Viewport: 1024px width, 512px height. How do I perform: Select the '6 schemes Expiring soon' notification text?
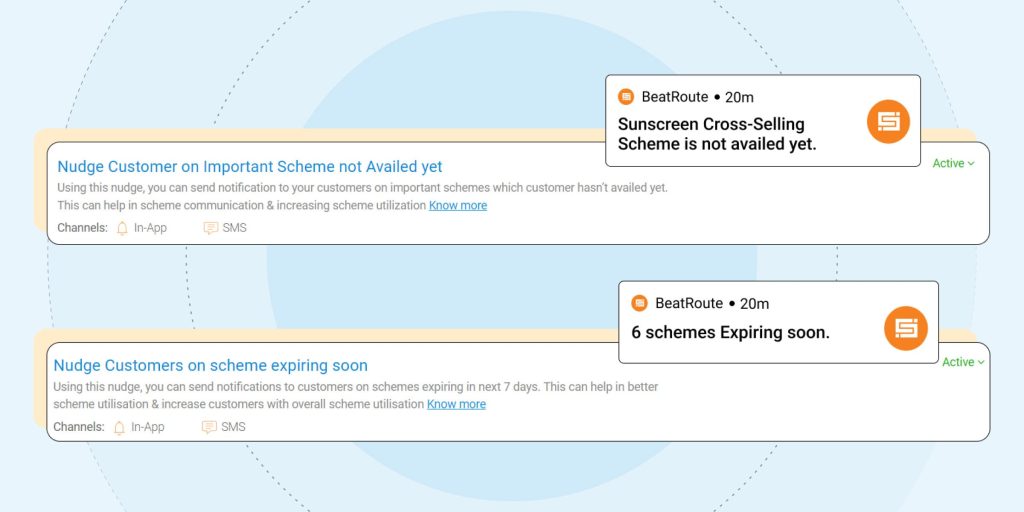coord(730,333)
